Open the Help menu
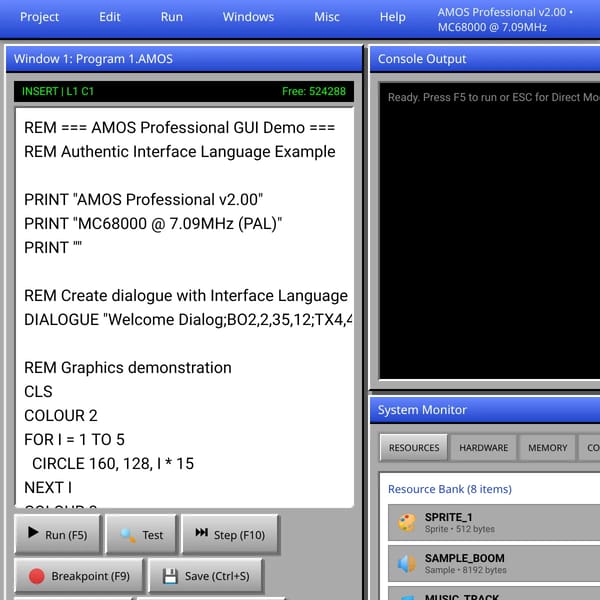This screenshot has height=600, width=600. point(392,17)
